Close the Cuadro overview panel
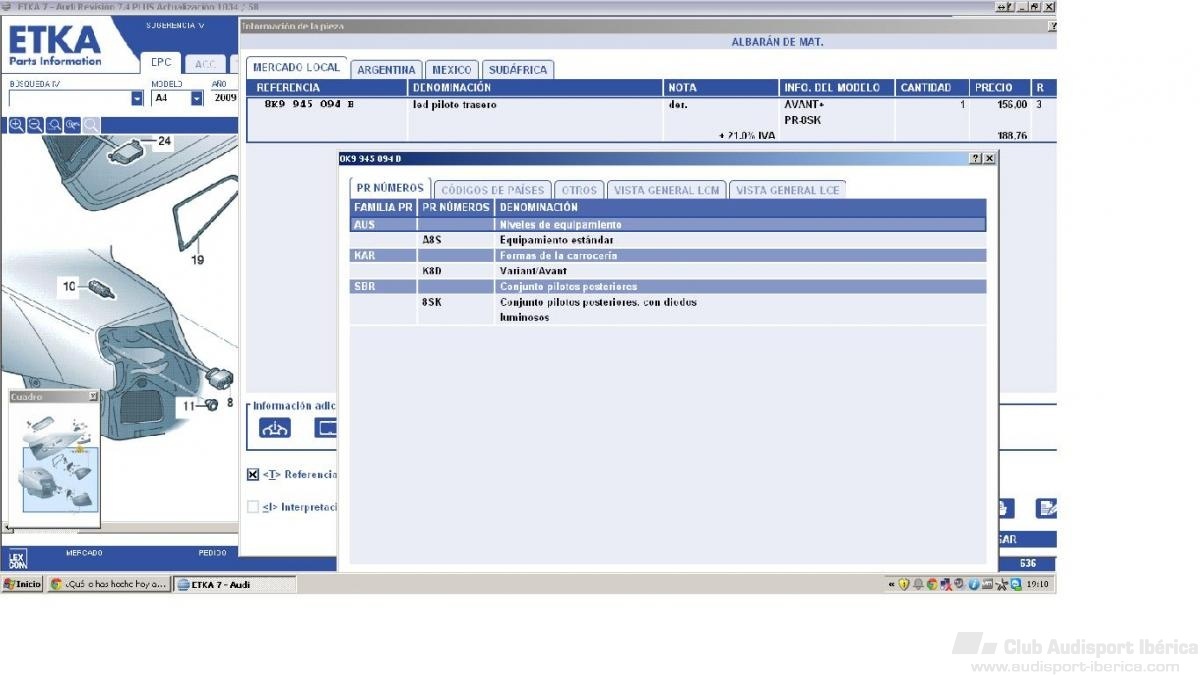1200x675 pixels. click(x=93, y=397)
